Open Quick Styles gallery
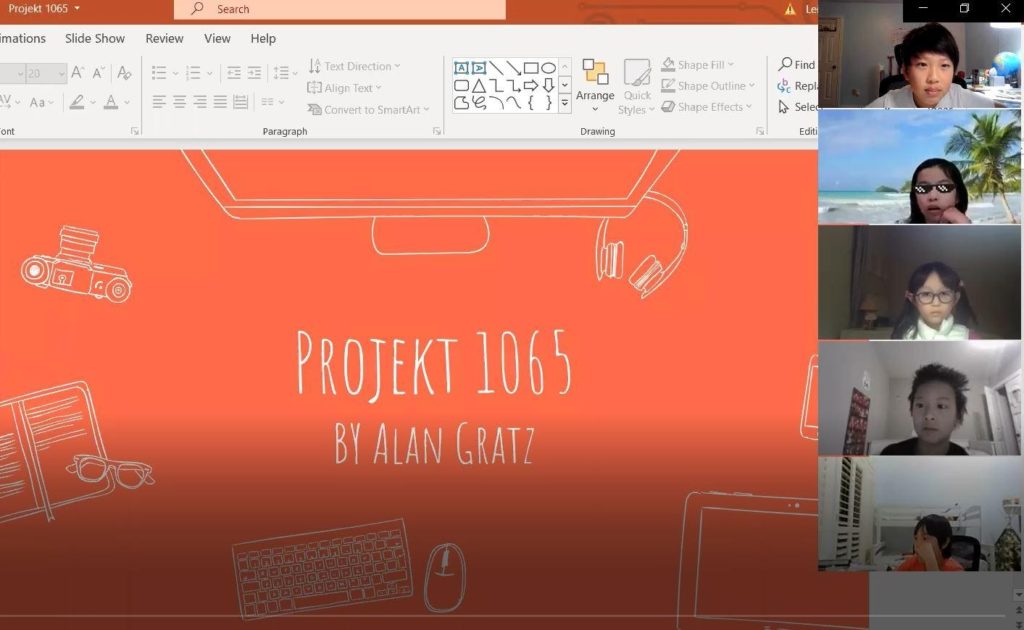Screen dimensions: 1024x630 (636, 87)
